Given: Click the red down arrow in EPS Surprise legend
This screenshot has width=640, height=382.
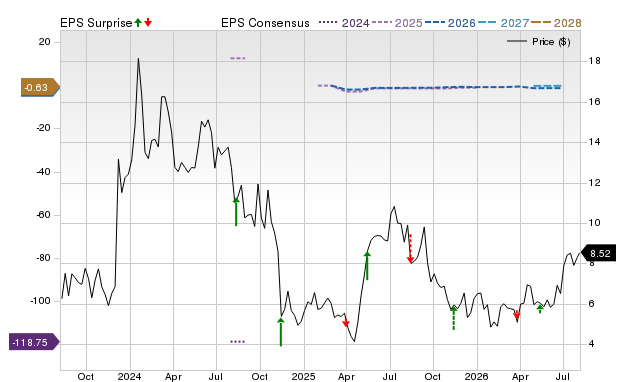Looking at the screenshot, I should tap(148, 22).
